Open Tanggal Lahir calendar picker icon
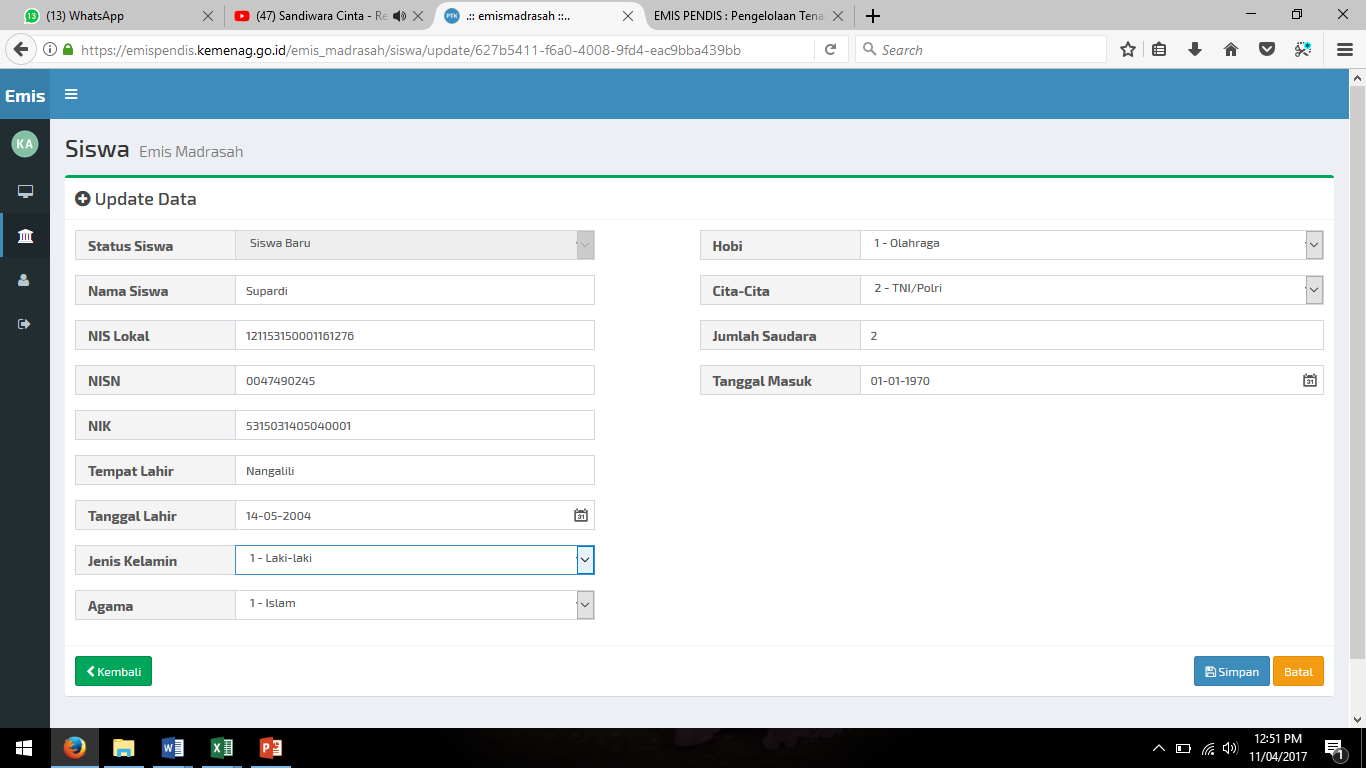 581,516
